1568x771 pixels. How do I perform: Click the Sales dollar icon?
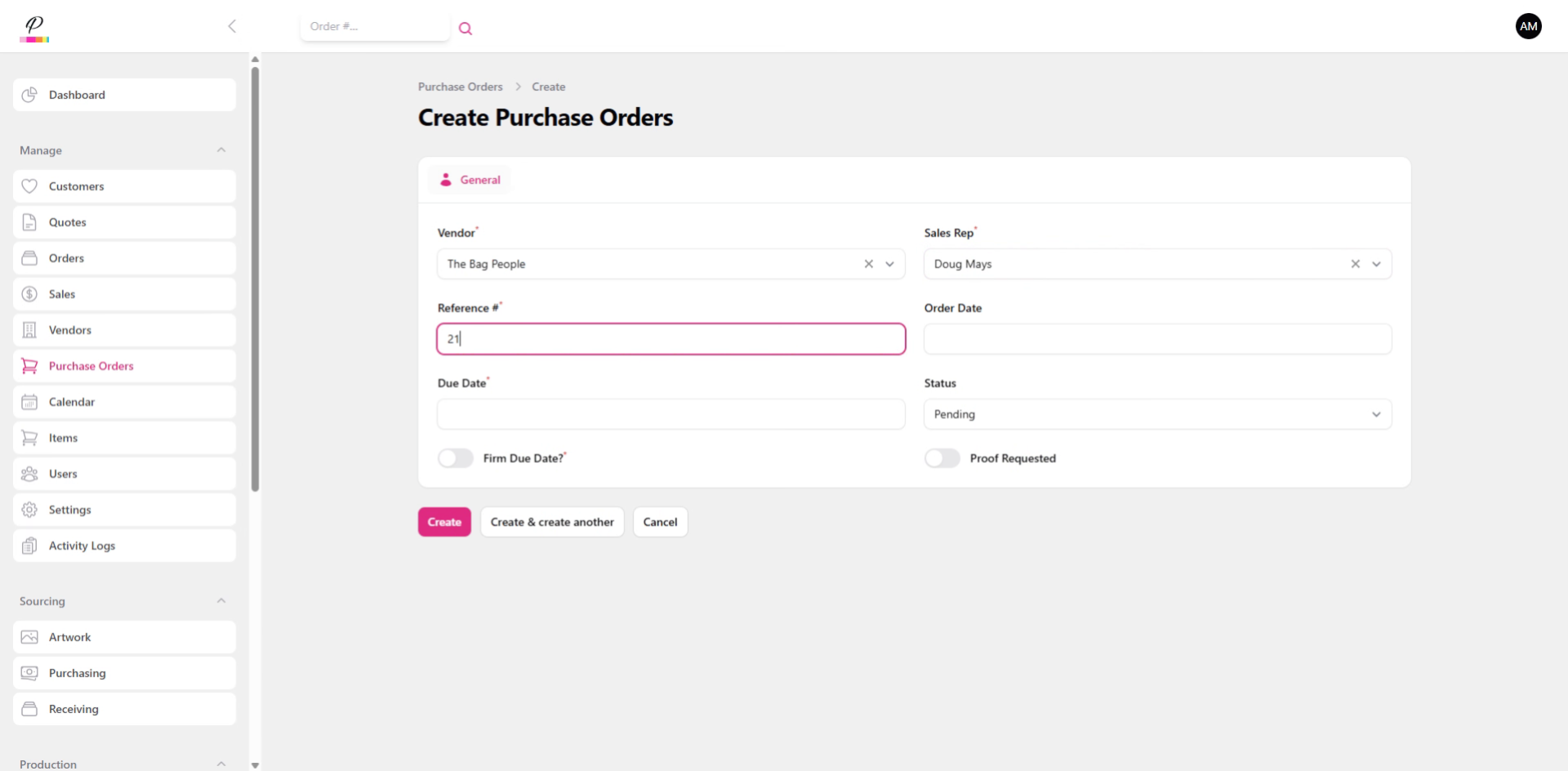pos(29,294)
